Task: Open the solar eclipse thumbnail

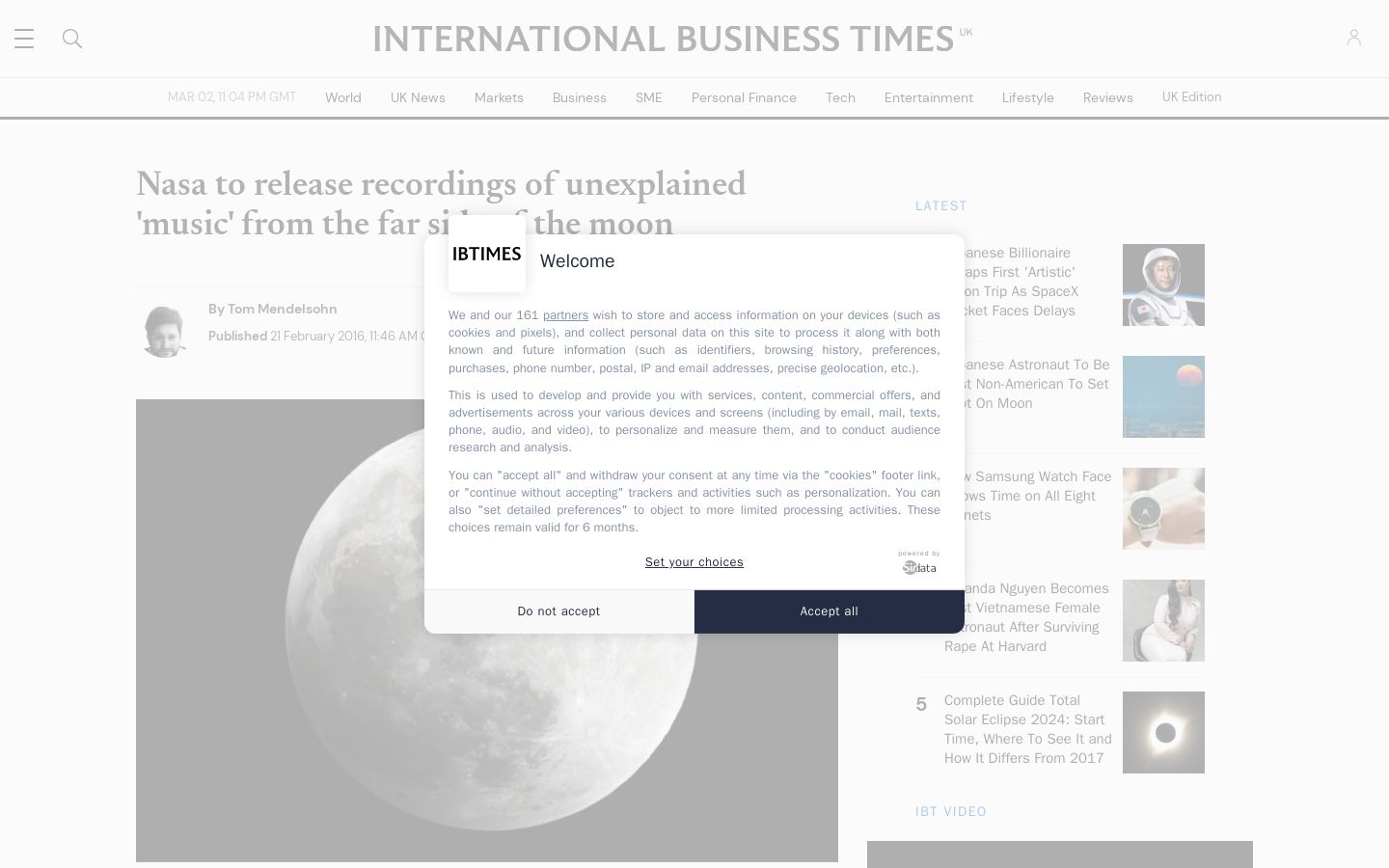Action: click(x=1163, y=732)
